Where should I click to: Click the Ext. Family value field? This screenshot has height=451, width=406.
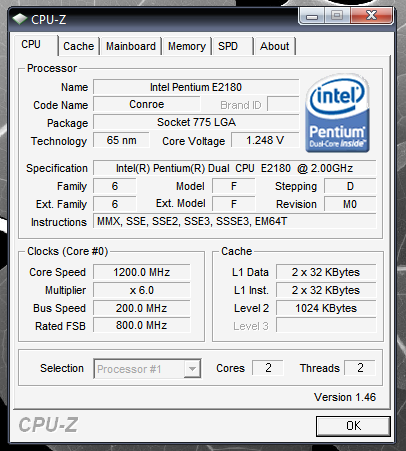(x=115, y=204)
